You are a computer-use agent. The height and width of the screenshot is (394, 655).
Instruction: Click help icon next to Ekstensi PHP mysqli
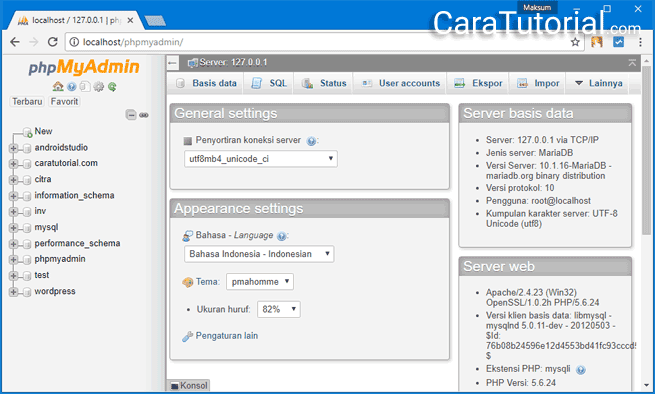(x=581, y=370)
